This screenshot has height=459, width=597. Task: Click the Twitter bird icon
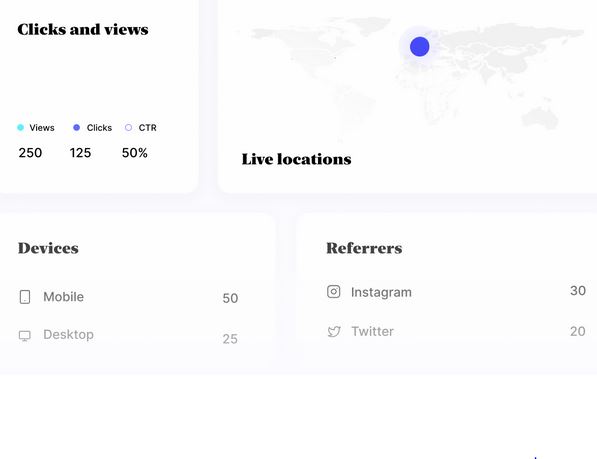pyautogui.click(x=334, y=332)
